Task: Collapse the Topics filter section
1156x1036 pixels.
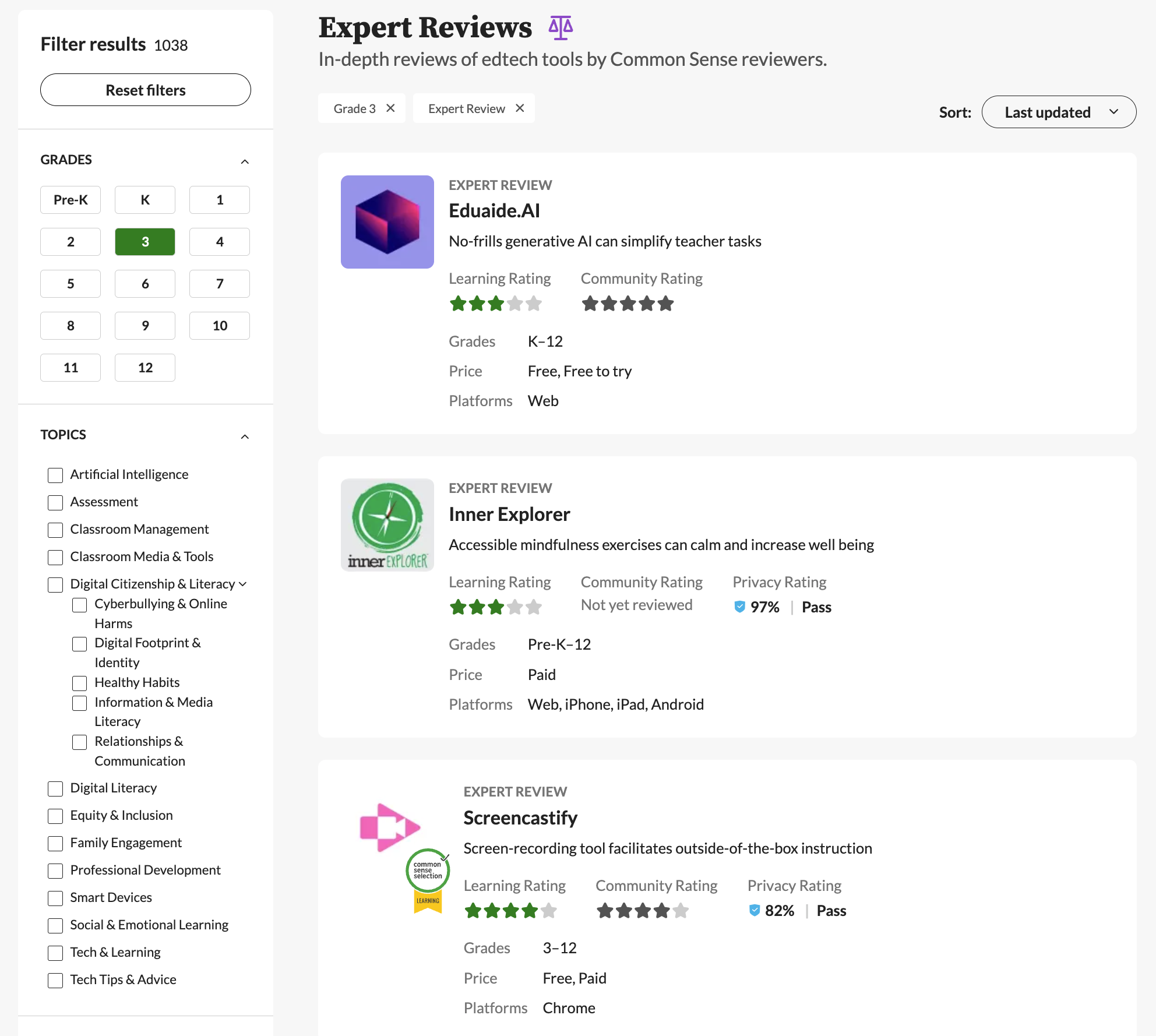Action: click(x=245, y=436)
